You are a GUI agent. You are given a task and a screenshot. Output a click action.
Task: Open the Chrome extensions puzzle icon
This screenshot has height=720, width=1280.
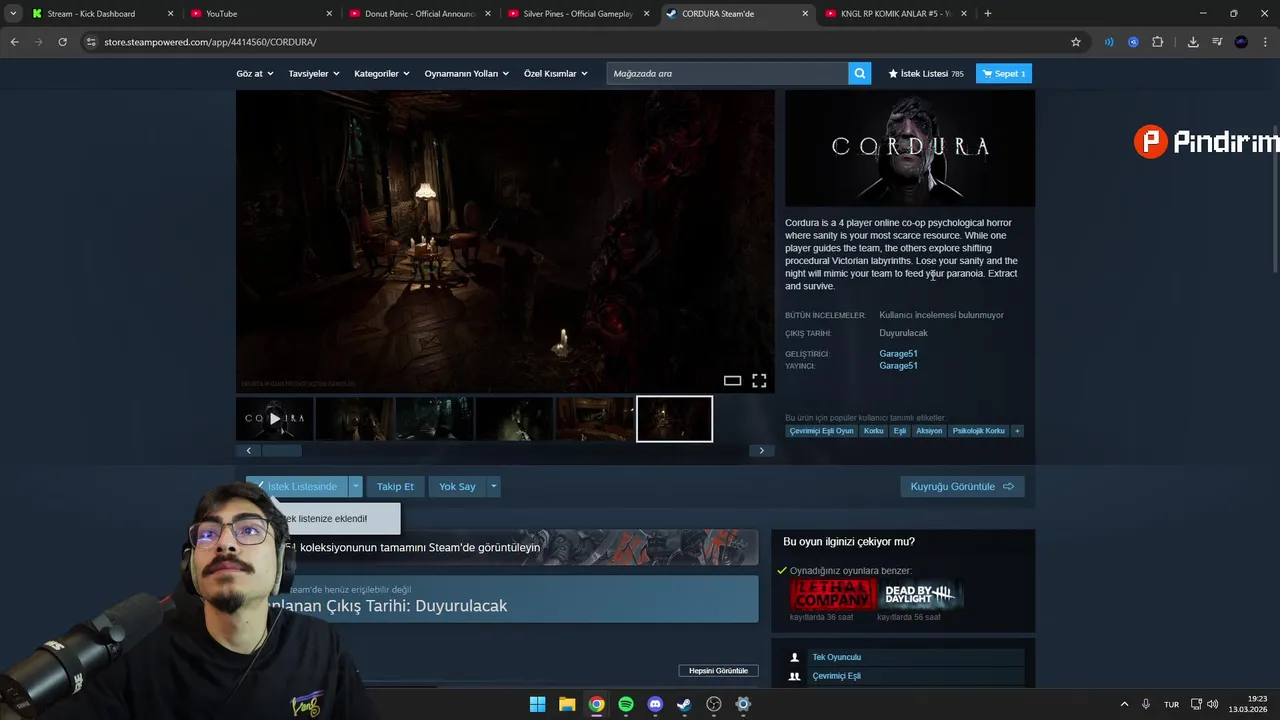coord(1158,42)
